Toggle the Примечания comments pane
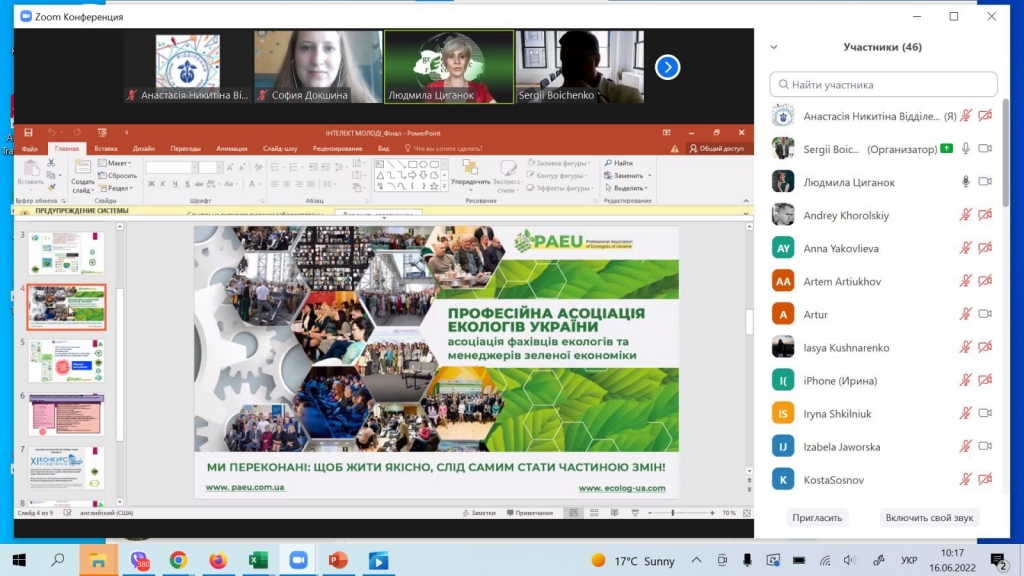 tap(530, 513)
